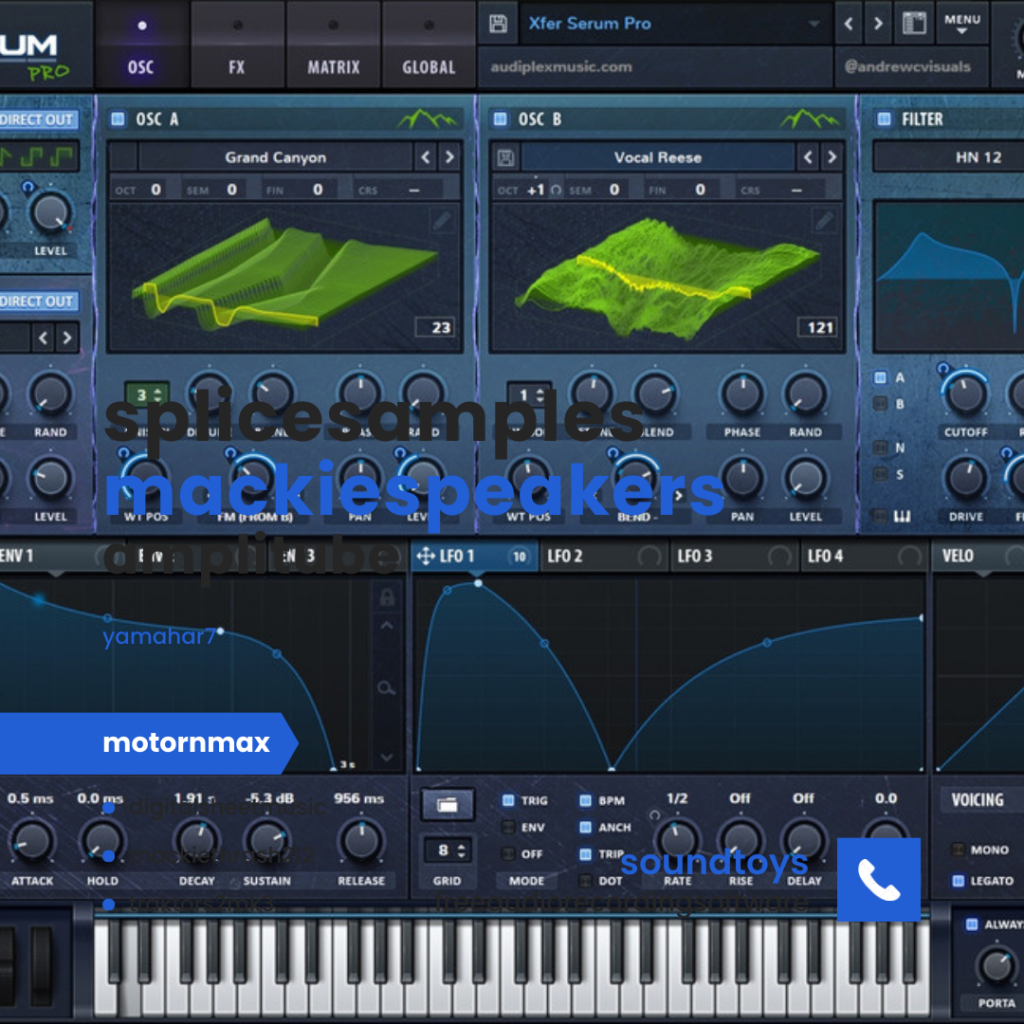Toggle OSC A 3D view mountain icon
Image resolution: width=1024 pixels, height=1024 pixels.
(428, 119)
